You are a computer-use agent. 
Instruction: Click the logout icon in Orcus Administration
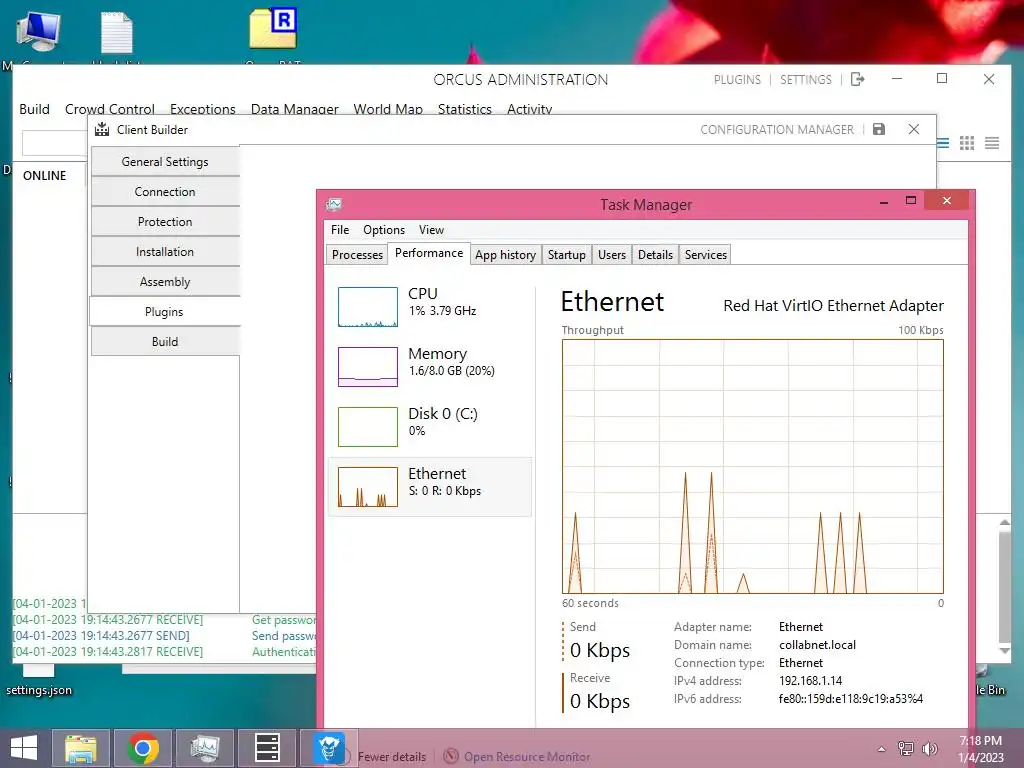click(857, 79)
